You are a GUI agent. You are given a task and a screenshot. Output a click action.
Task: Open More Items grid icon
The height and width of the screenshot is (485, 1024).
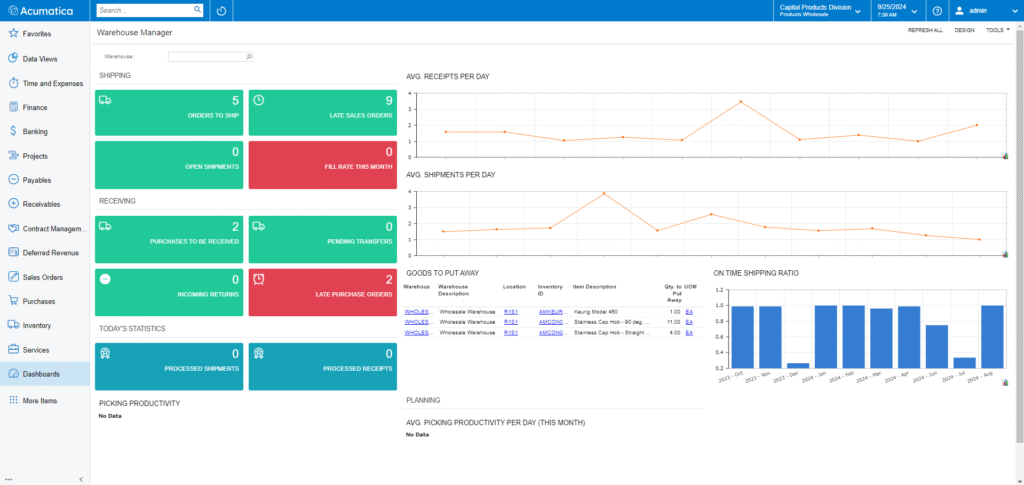click(12, 400)
